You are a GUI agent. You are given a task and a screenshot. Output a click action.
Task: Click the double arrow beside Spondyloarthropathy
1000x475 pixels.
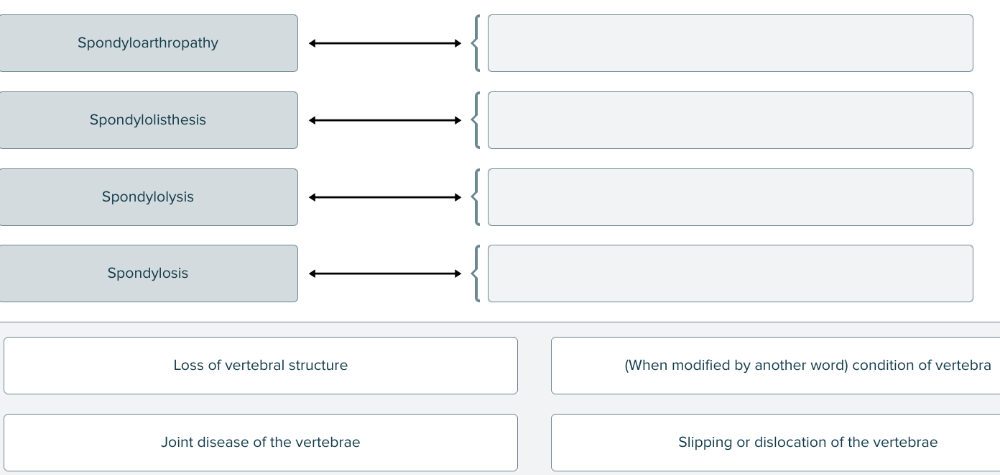pyautogui.click(x=385, y=43)
